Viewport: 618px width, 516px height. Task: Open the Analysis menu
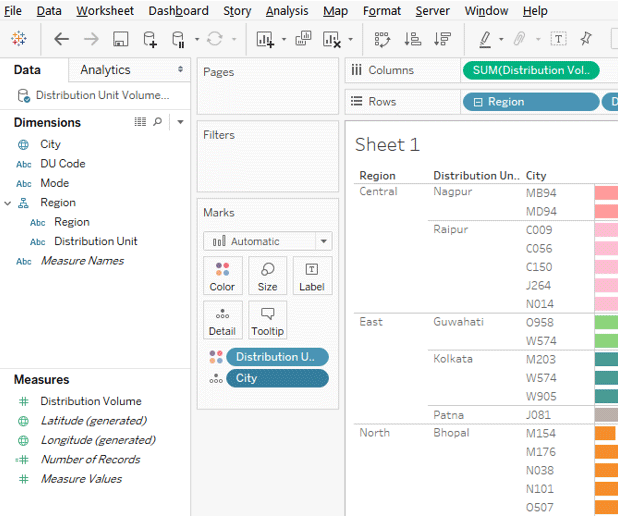287,11
